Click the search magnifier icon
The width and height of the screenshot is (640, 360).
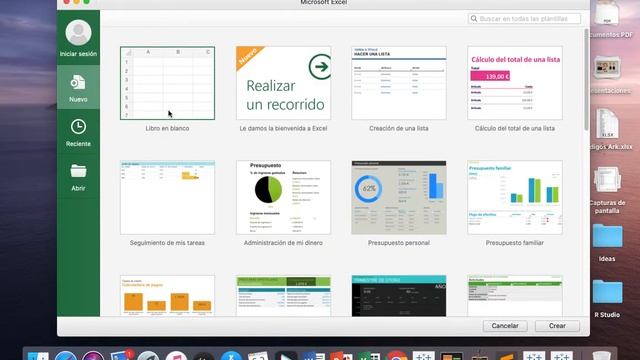(474, 19)
